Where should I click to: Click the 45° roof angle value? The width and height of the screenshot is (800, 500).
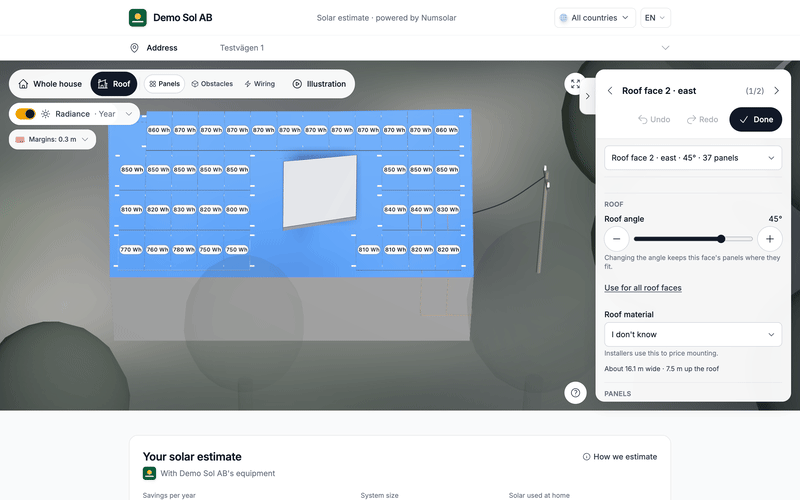775,219
